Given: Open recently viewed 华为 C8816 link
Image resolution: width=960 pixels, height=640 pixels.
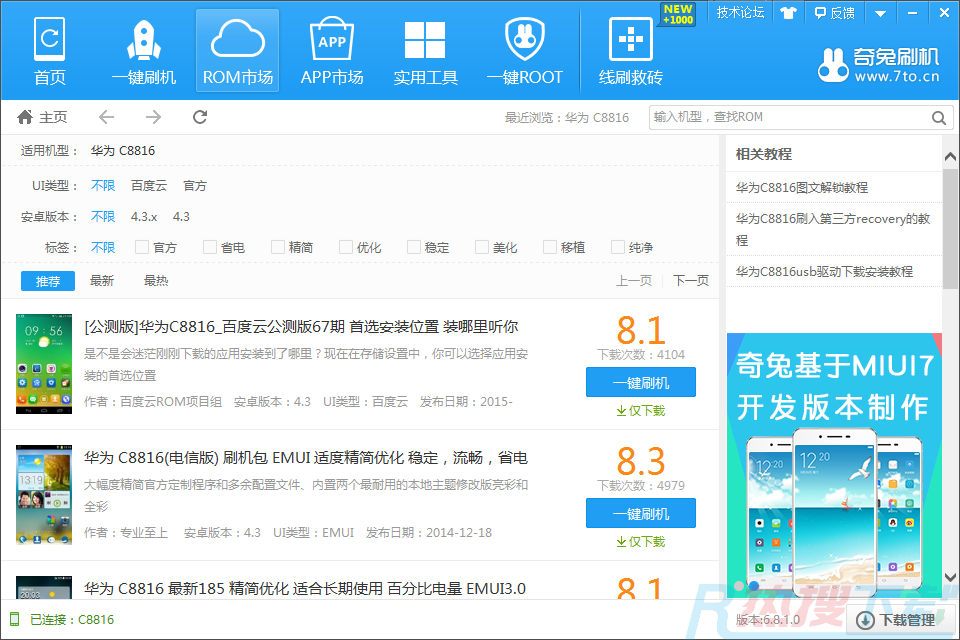Looking at the screenshot, I should (x=596, y=118).
